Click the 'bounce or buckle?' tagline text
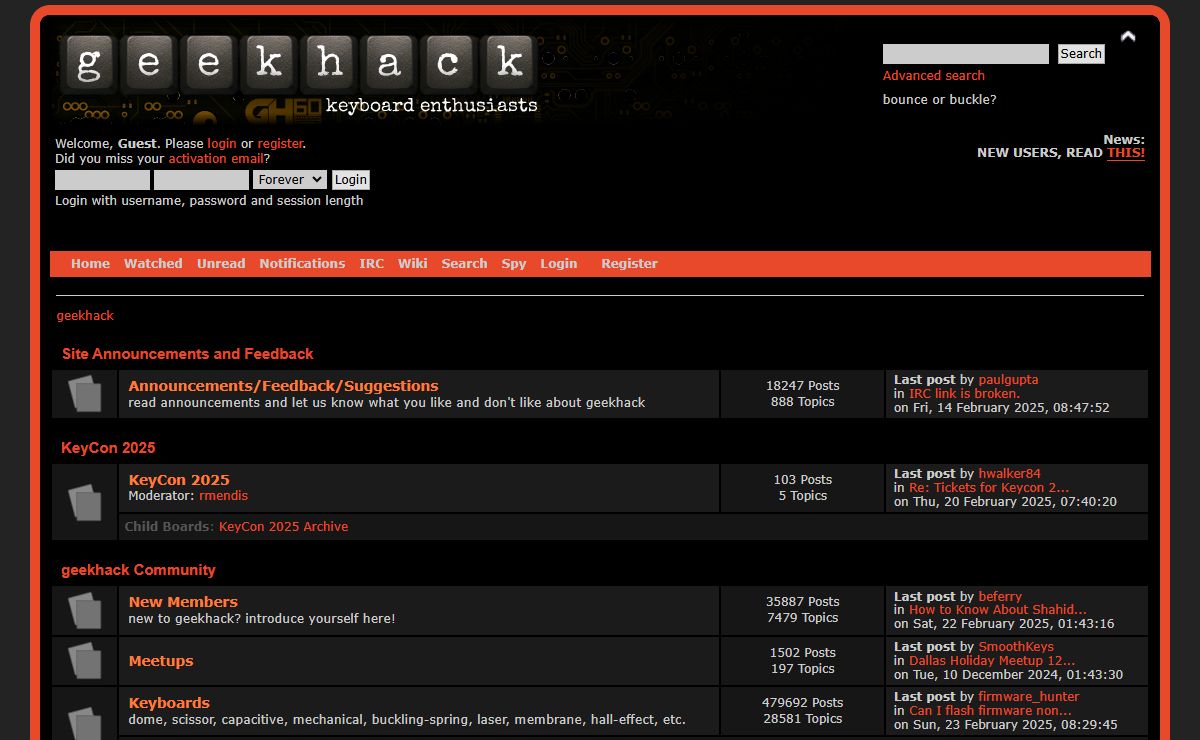Screen dimensions: 1200x740 click(x=940, y=100)
